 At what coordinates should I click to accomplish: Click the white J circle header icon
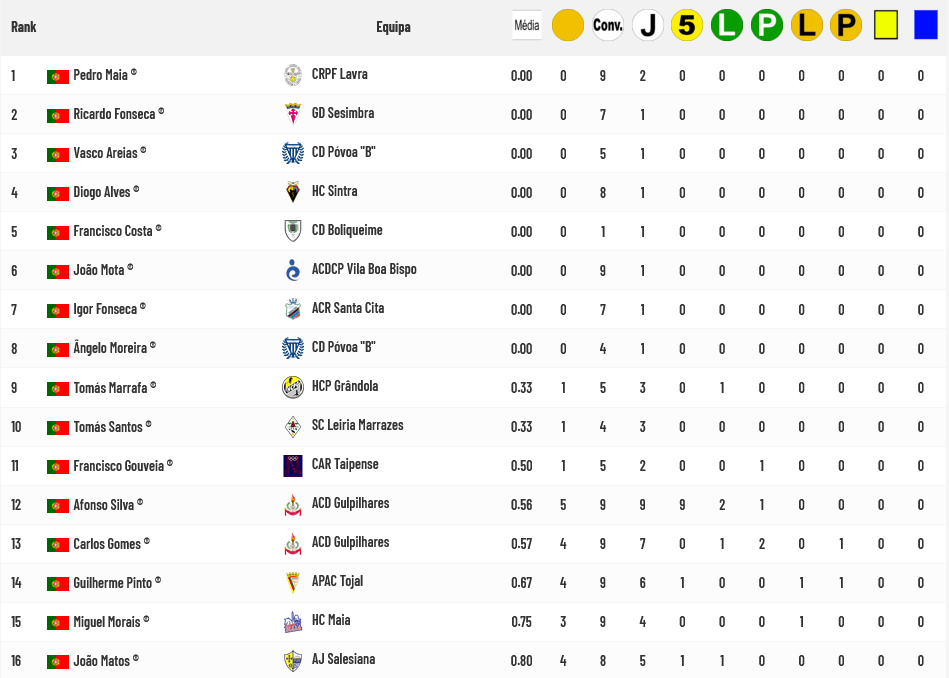pos(647,25)
